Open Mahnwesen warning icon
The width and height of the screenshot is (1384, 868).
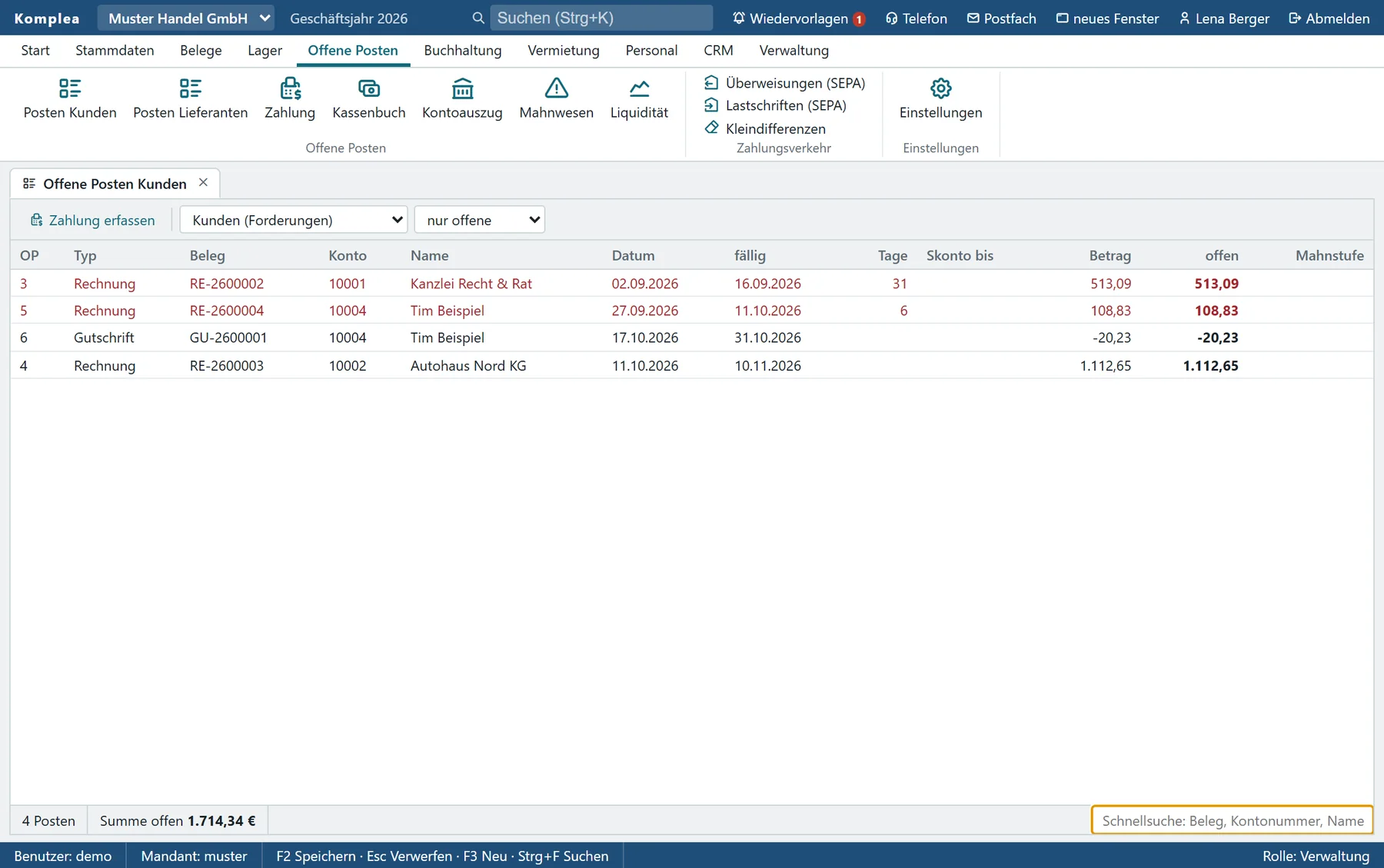point(557,98)
